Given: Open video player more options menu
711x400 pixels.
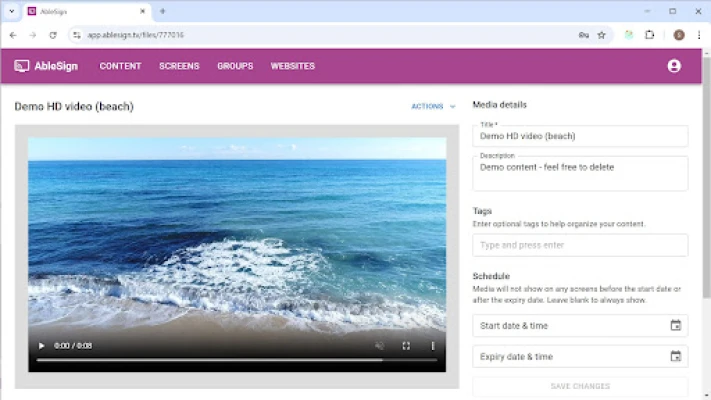Looking at the screenshot, I should 433,346.
